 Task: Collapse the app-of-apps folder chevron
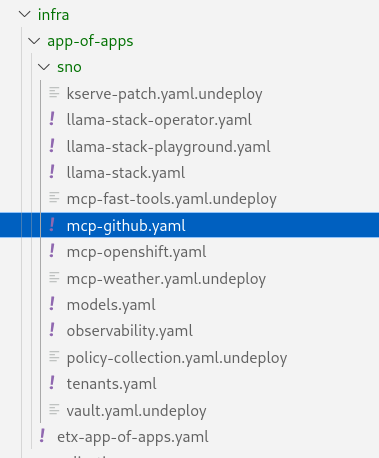[x=34, y=41]
